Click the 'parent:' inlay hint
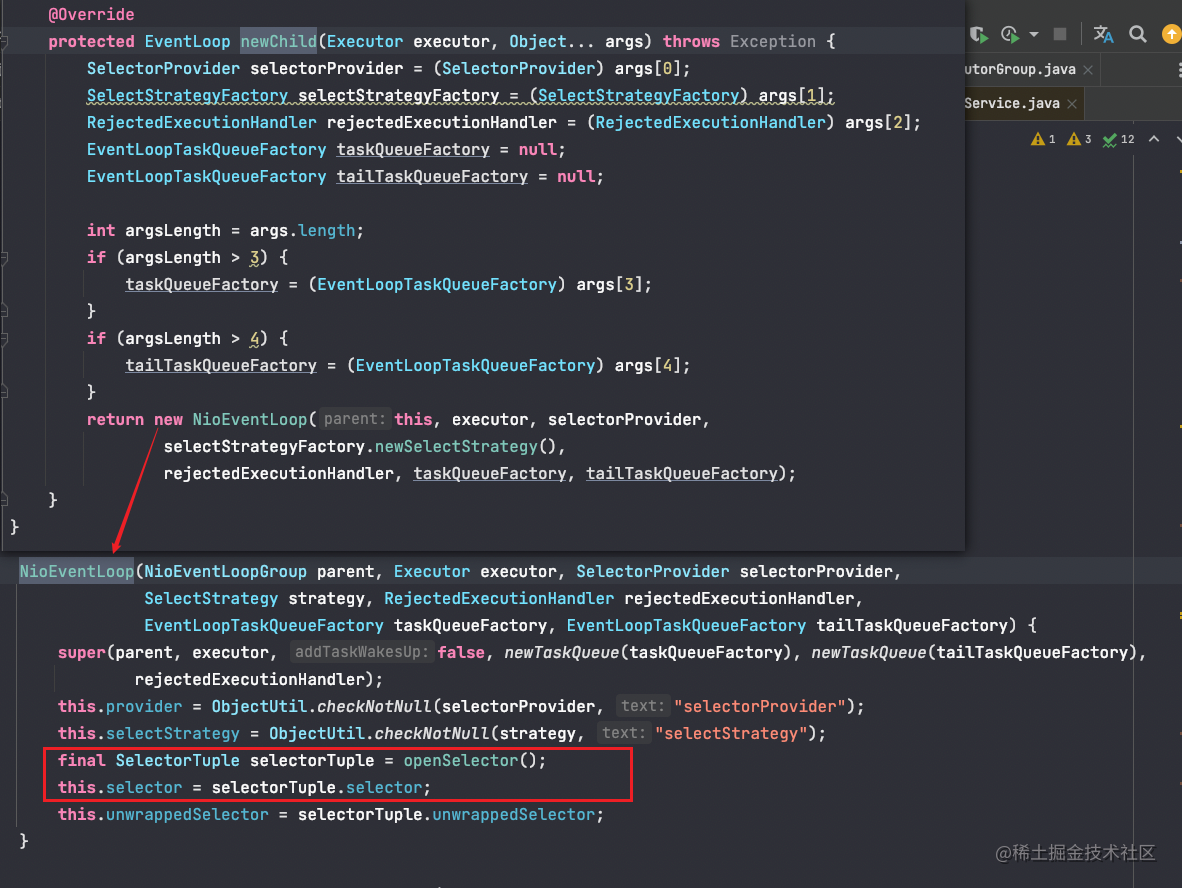1182x888 pixels. 354,419
